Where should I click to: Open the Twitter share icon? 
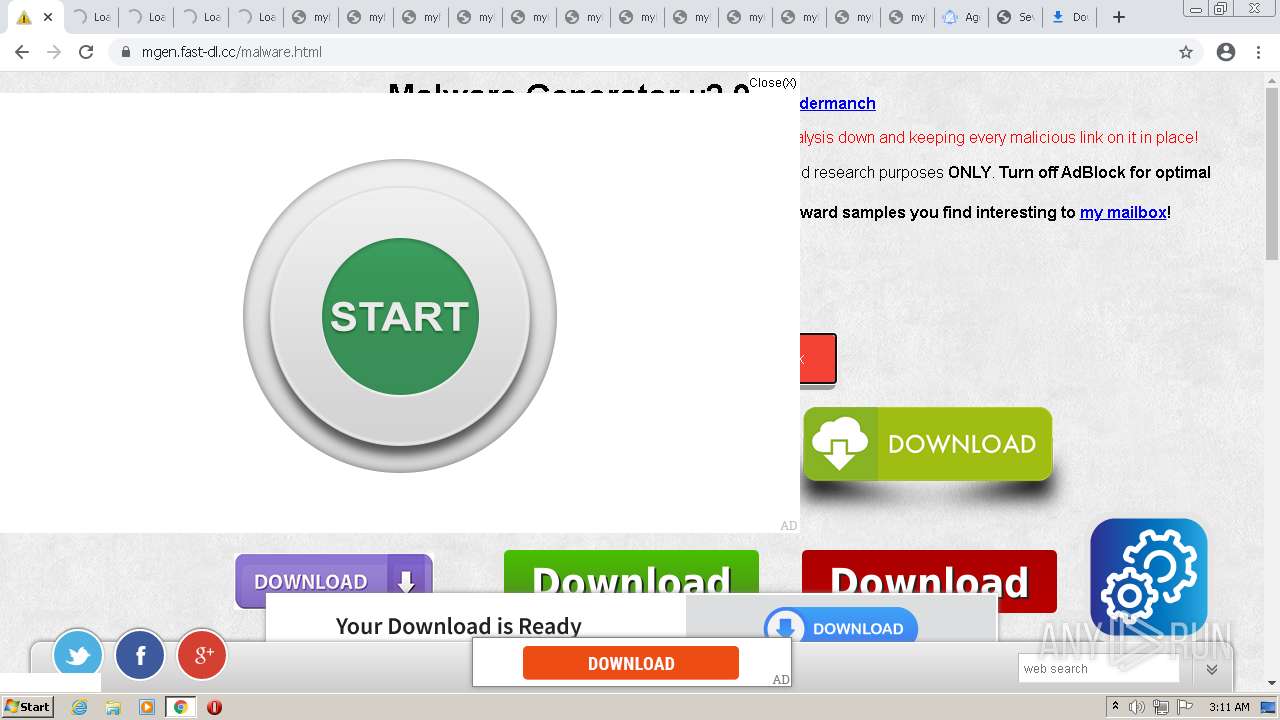[x=78, y=655]
